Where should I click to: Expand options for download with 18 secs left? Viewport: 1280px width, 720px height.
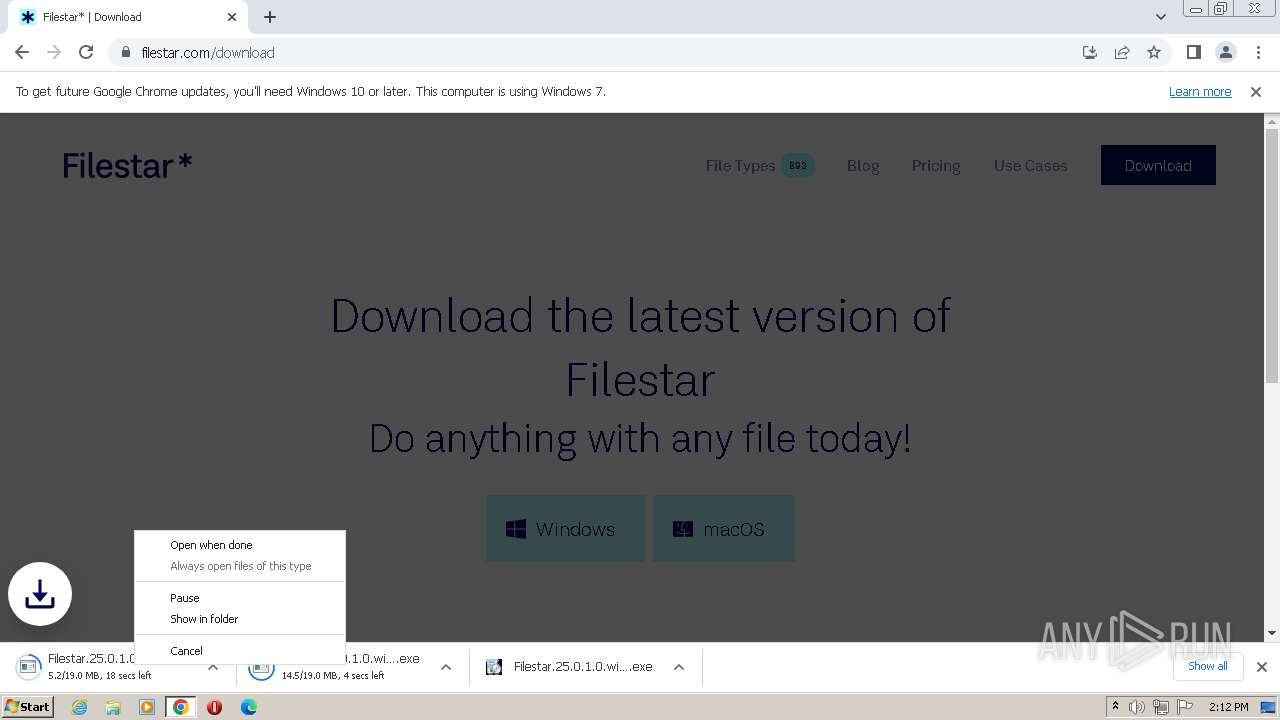tap(213, 667)
